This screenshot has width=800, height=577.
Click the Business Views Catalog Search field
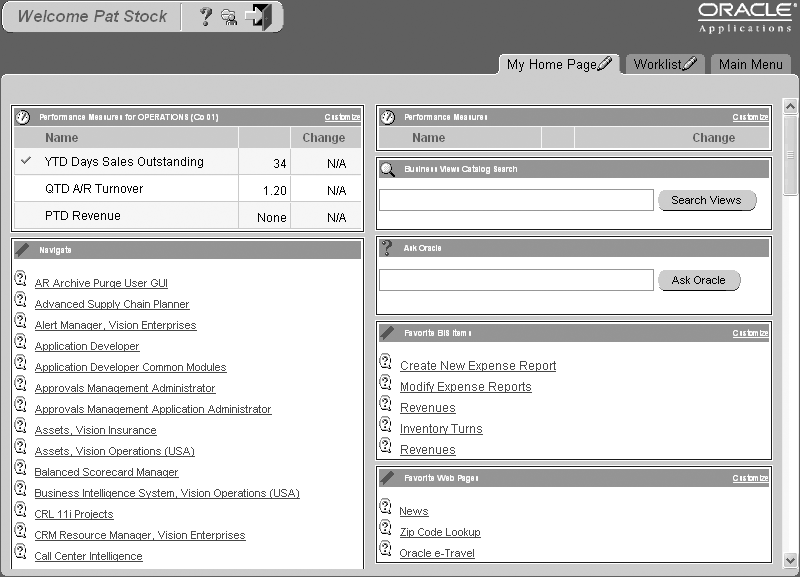coord(516,200)
